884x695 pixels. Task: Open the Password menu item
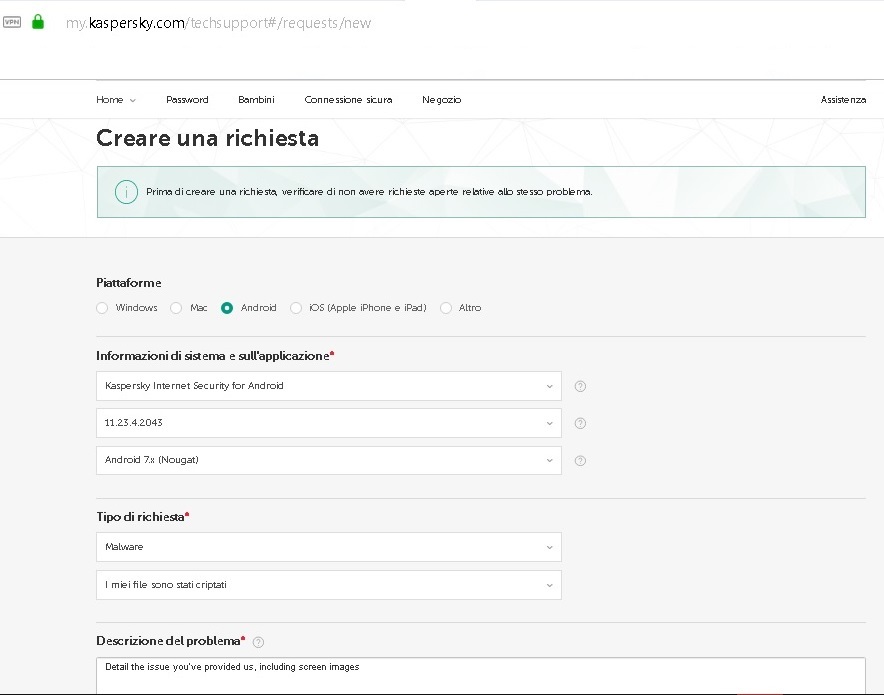[187, 100]
